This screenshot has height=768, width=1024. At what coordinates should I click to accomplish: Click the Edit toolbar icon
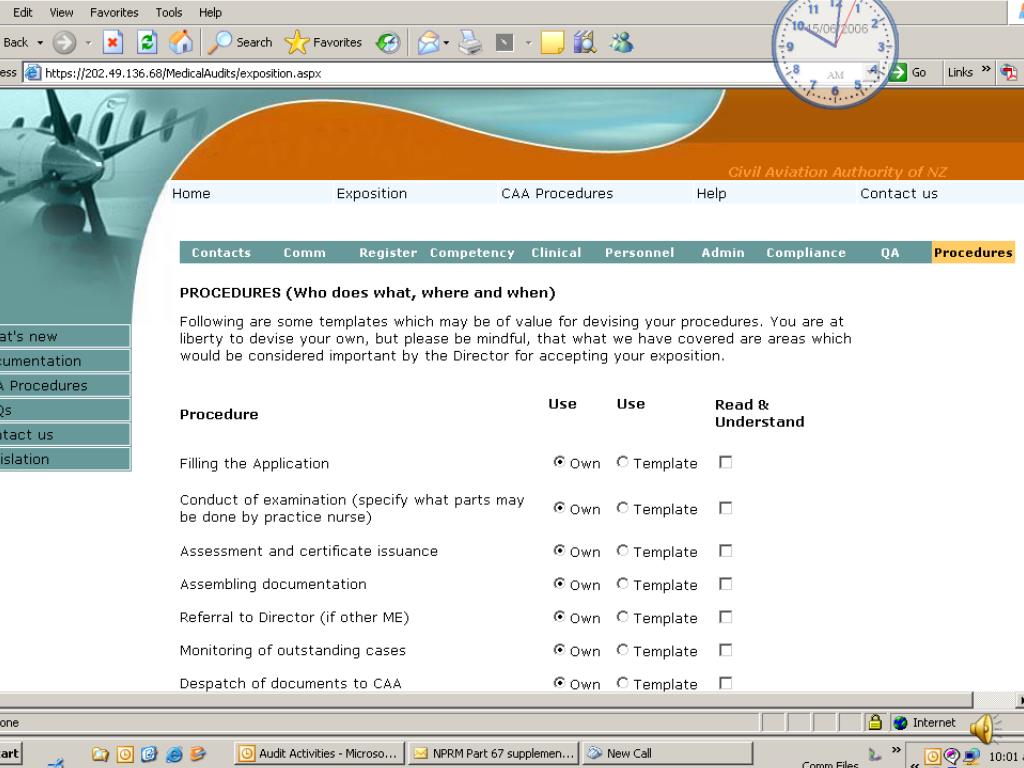tap(504, 43)
